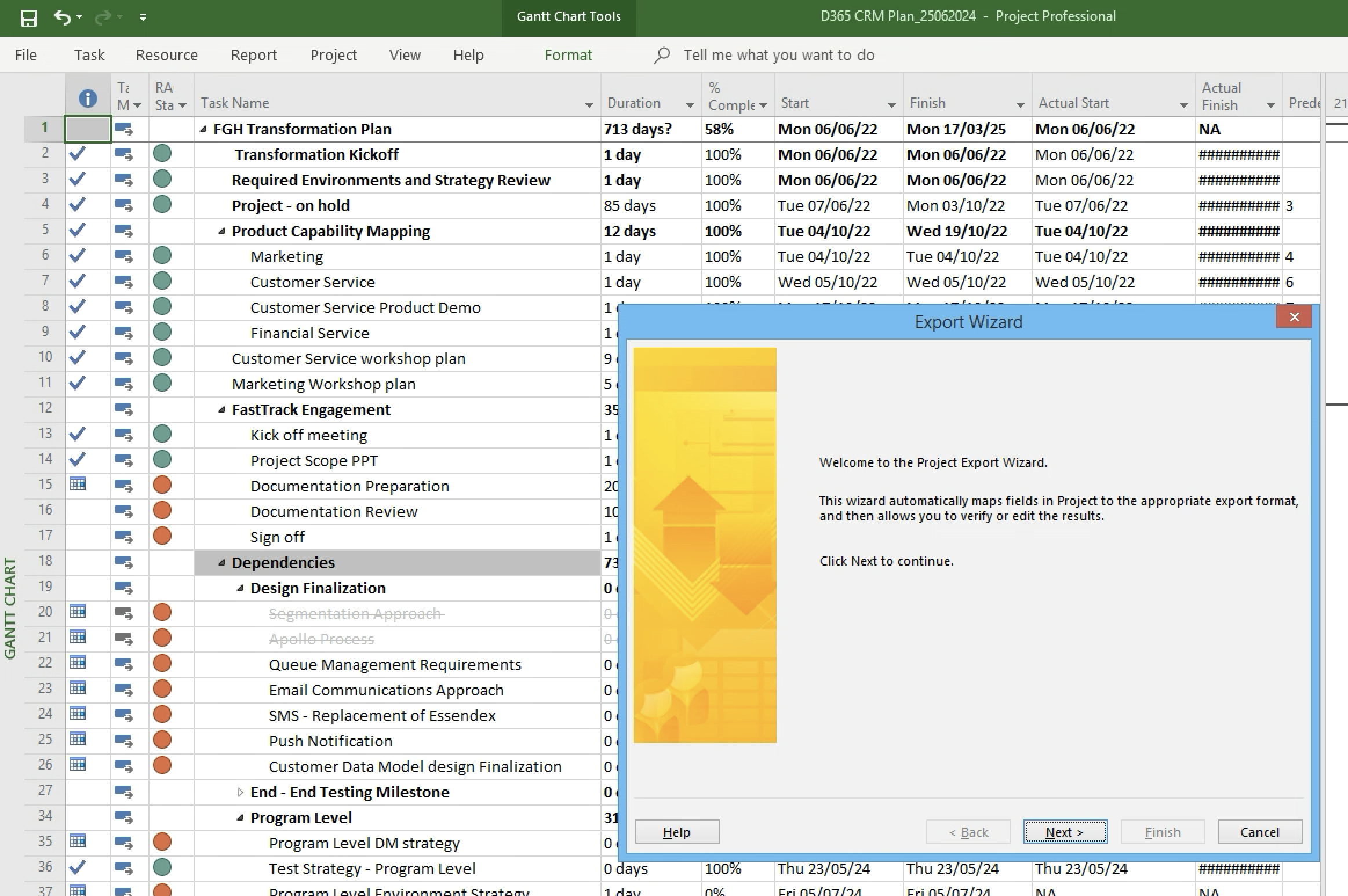
Task: Open the Format ribbon tab
Action: tap(568, 55)
